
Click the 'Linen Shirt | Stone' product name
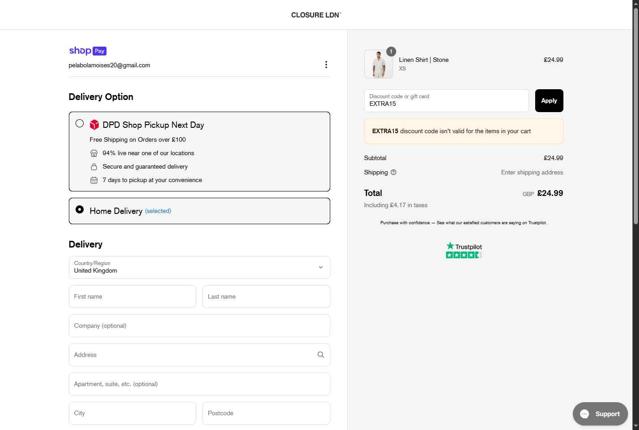pyautogui.click(x=423, y=60)
